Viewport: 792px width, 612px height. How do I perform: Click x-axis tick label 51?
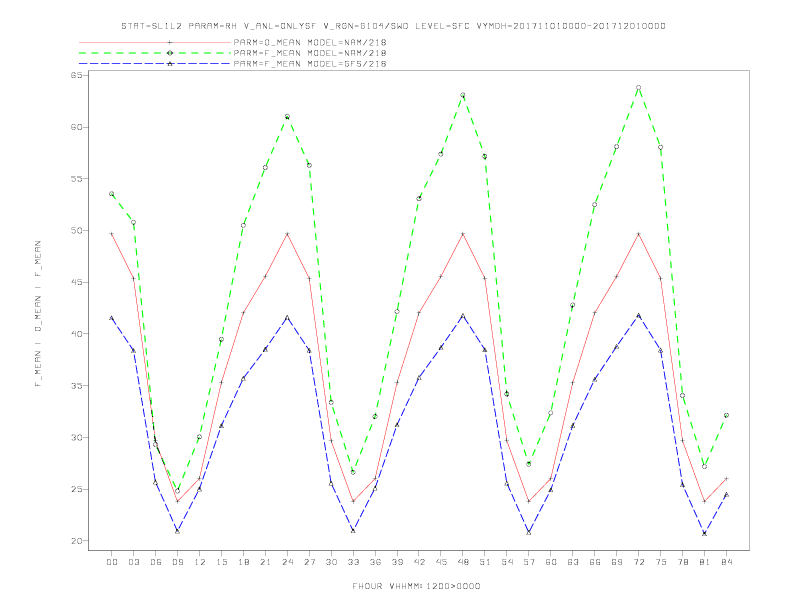coord(485,562)
